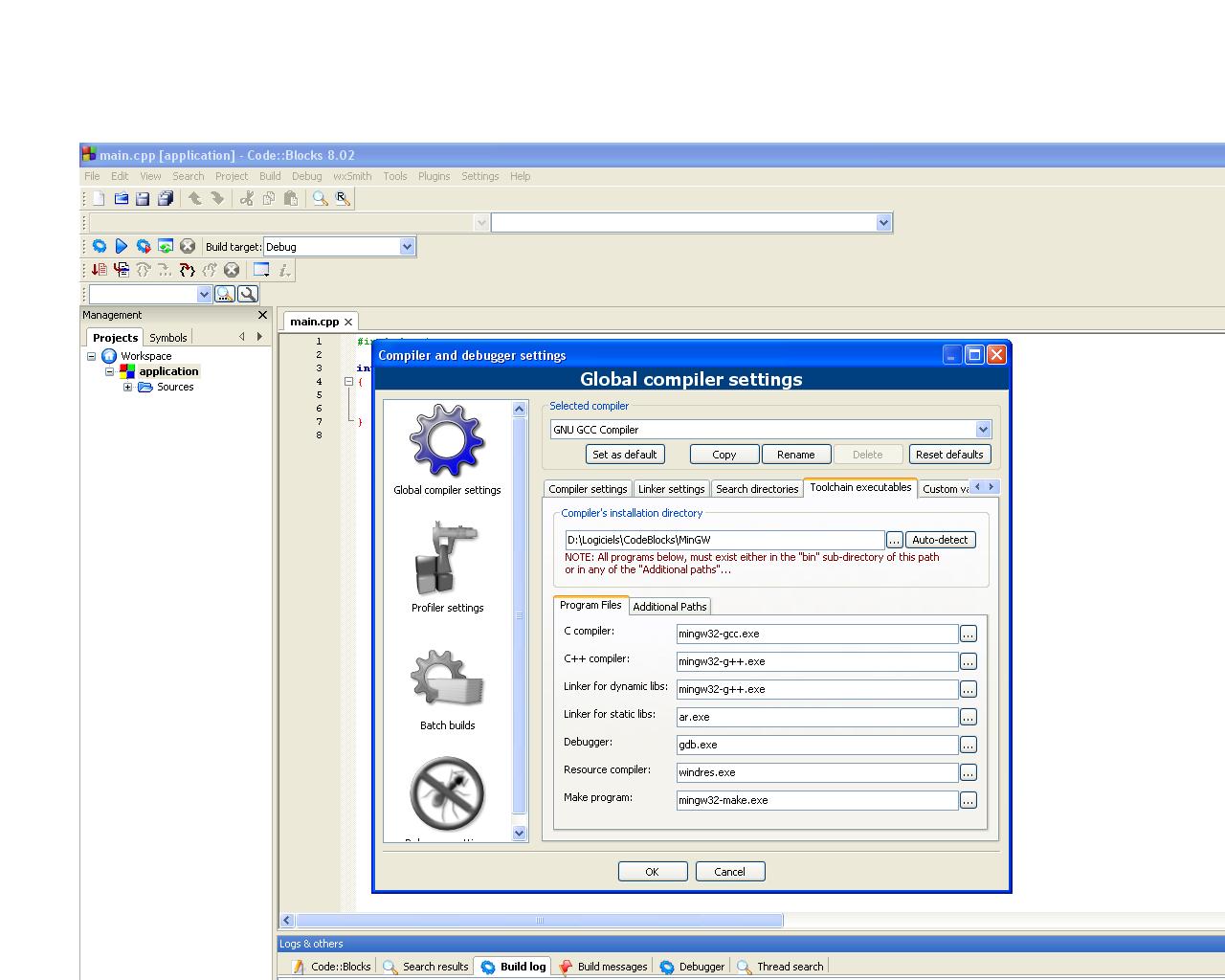The height and width of the screenshot is (980, 1225).
Task: Open the Build messages log tab
Action: (604, 967)
